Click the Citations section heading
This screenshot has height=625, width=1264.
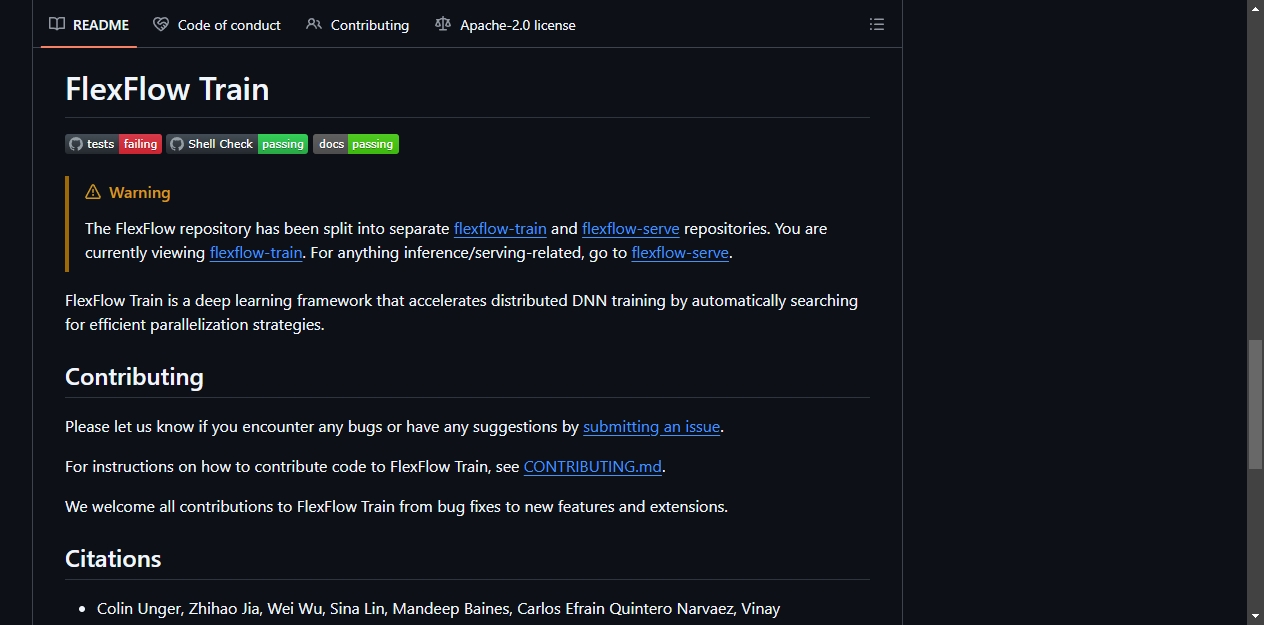click(113, 559)
